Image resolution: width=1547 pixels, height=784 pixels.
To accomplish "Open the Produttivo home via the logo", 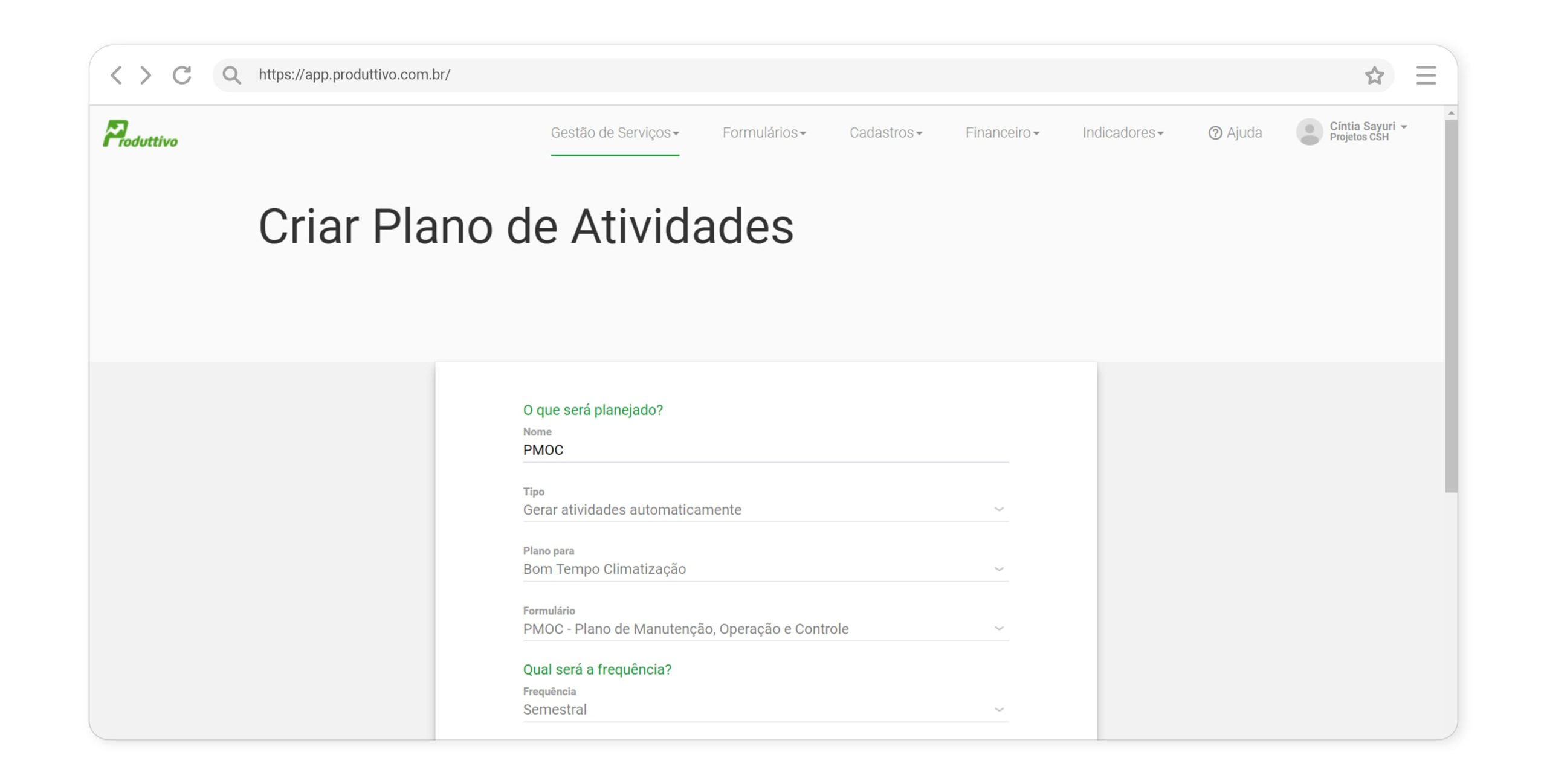I will (x=140, y=133).
